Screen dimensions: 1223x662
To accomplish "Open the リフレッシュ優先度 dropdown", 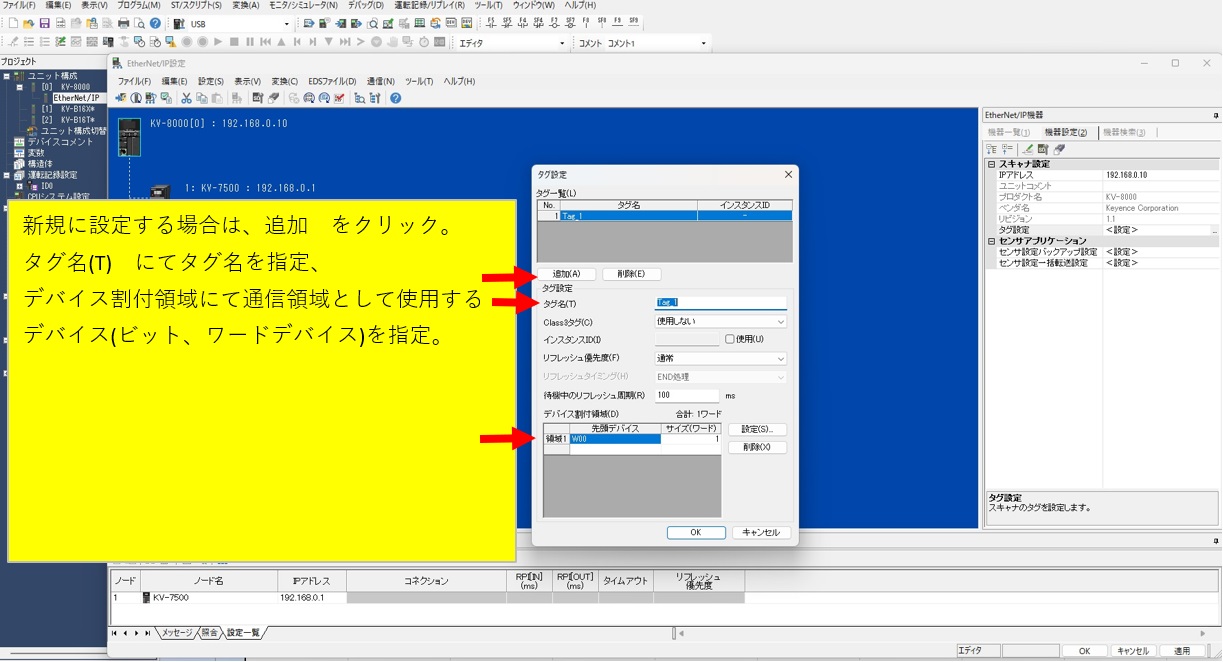I will point(720,358).
